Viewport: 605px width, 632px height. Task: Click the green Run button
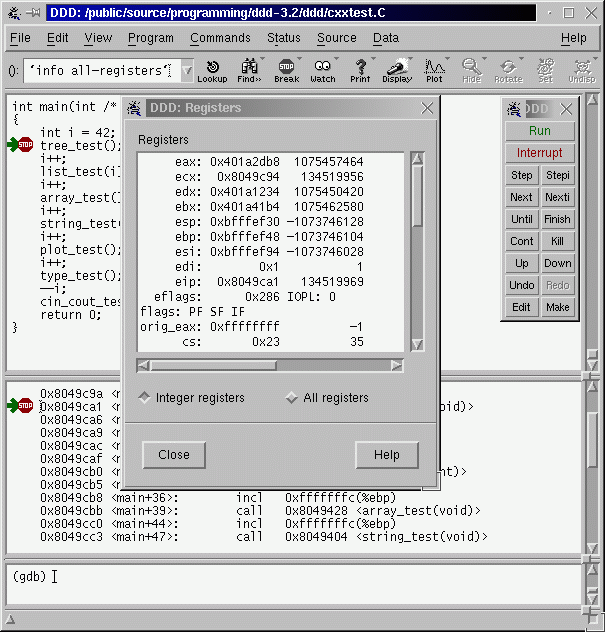coord(539,131)
